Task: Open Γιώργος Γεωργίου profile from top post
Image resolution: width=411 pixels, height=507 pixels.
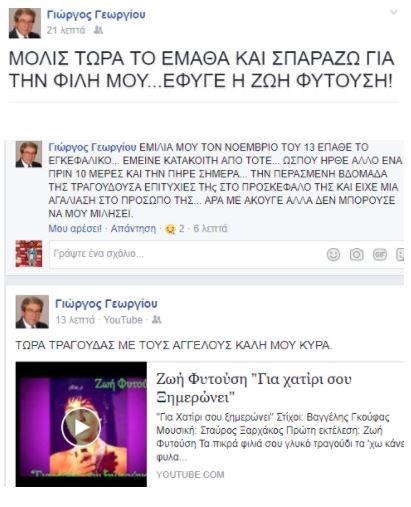Action: click(96, 15)
